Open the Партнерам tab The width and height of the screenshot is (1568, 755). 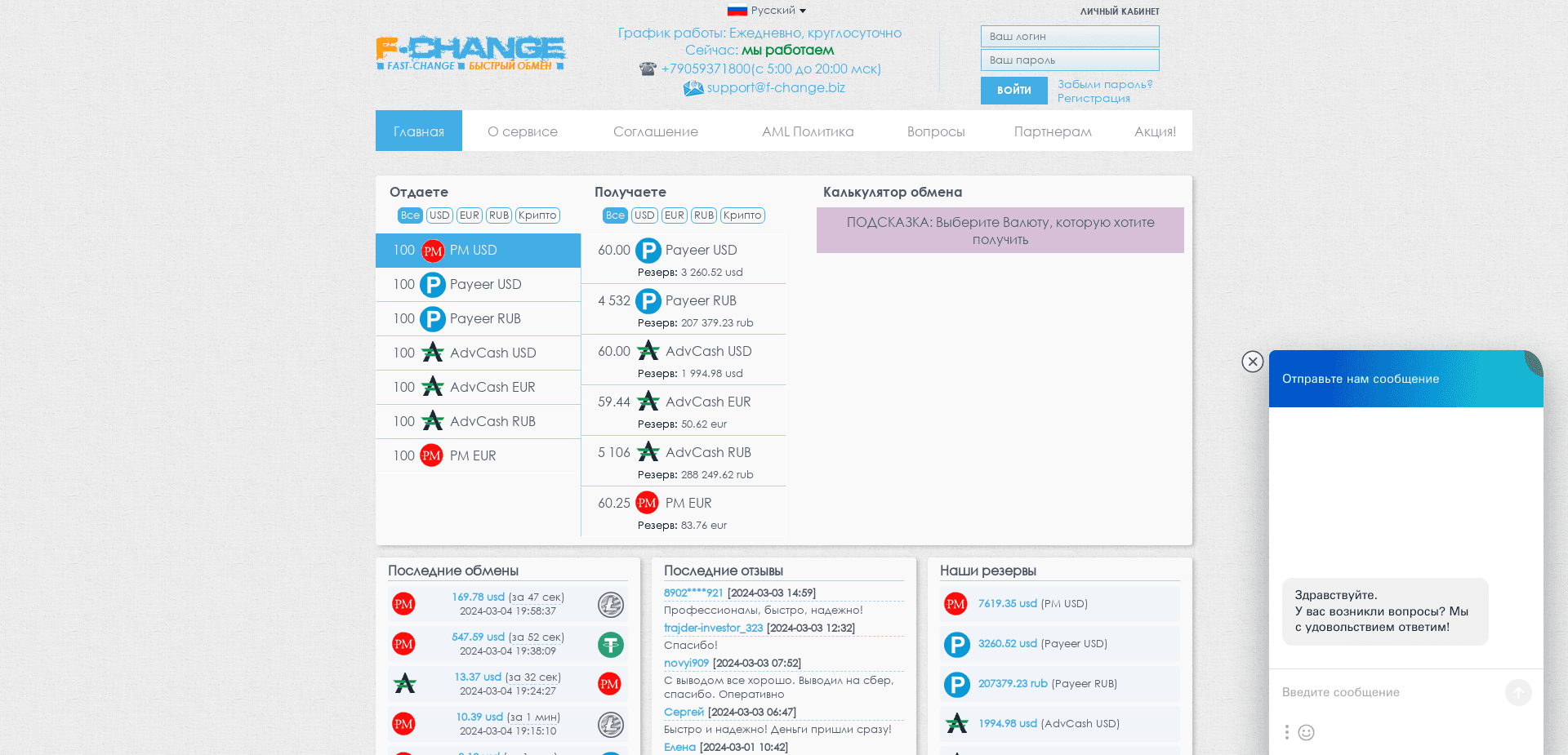pos(1052,131)
